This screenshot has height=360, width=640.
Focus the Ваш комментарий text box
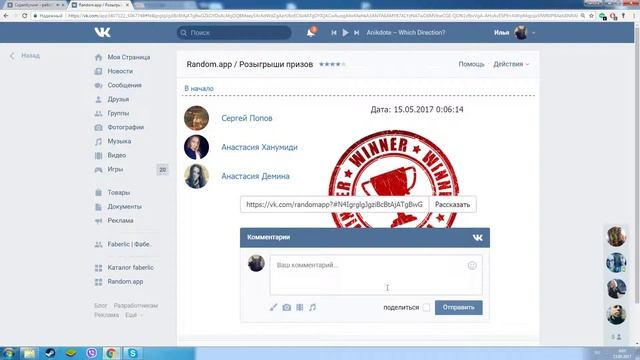point(376,275)
